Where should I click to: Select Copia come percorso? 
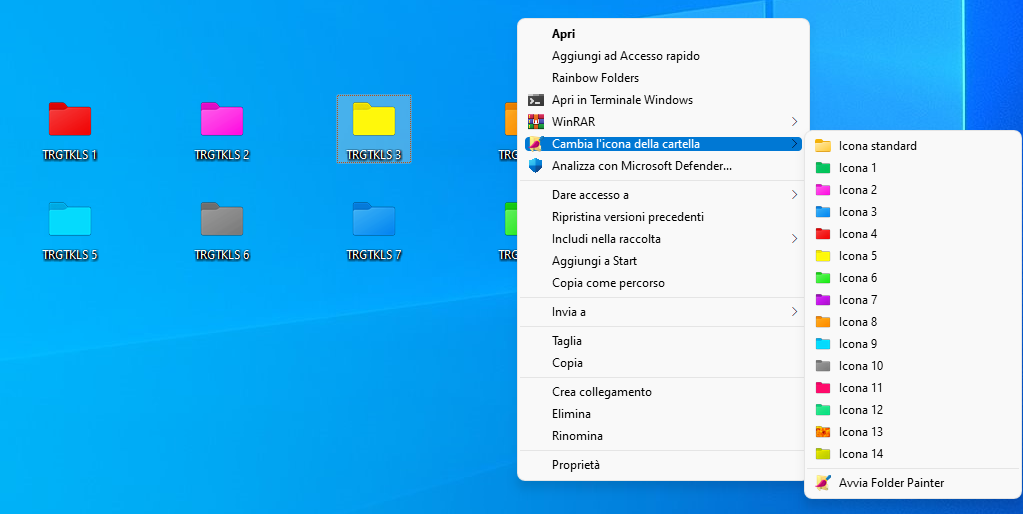608,283
